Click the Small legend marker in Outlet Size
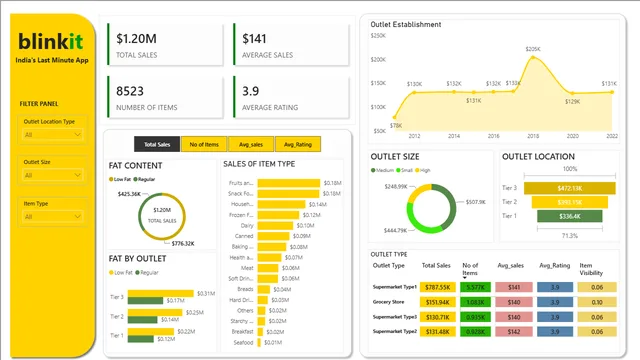 click(398, 170)
